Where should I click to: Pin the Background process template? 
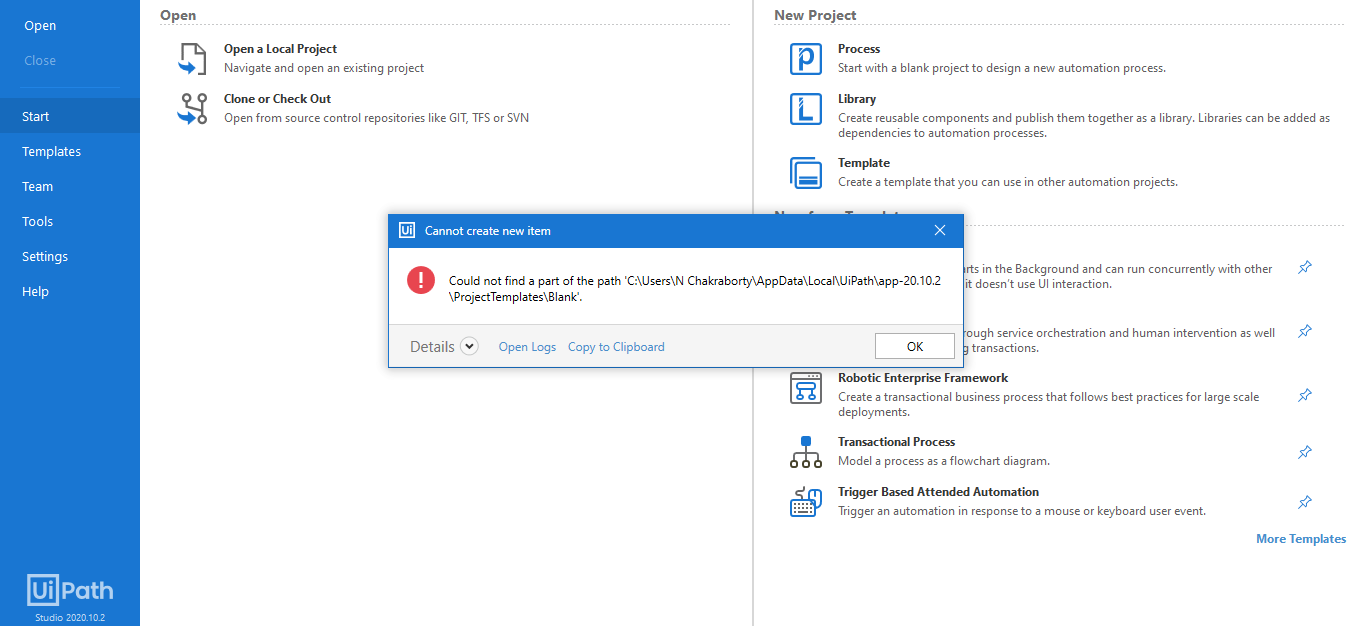(x=1305, y=267)
